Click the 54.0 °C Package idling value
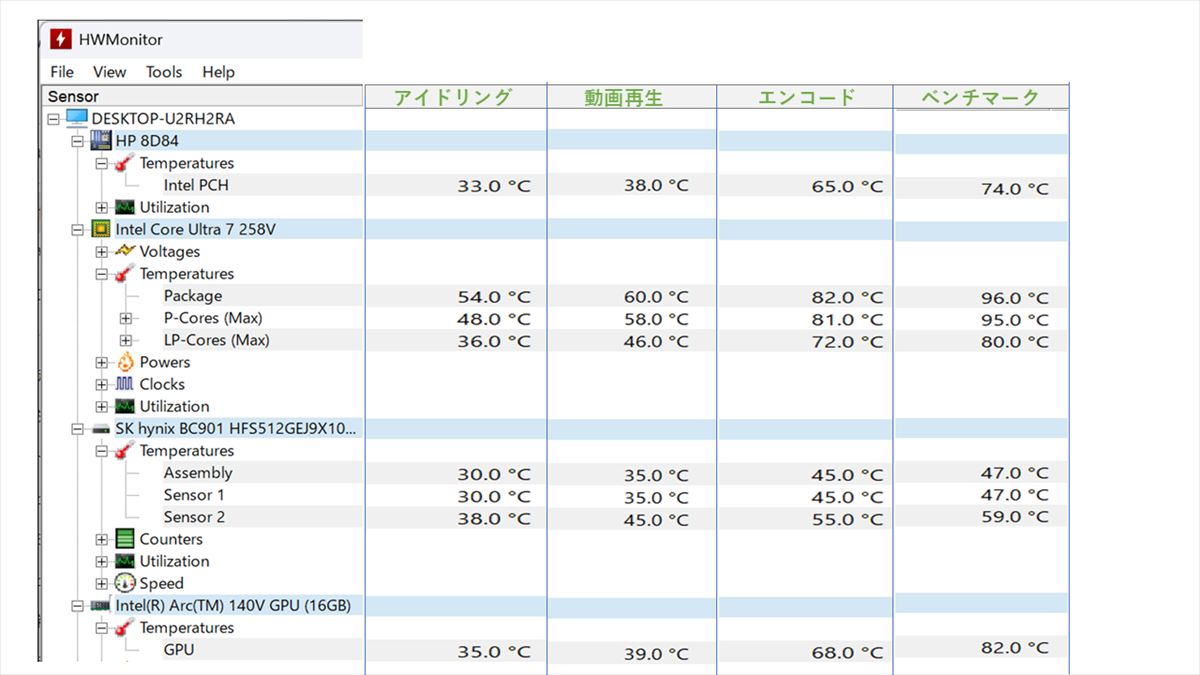 [494, 297]
